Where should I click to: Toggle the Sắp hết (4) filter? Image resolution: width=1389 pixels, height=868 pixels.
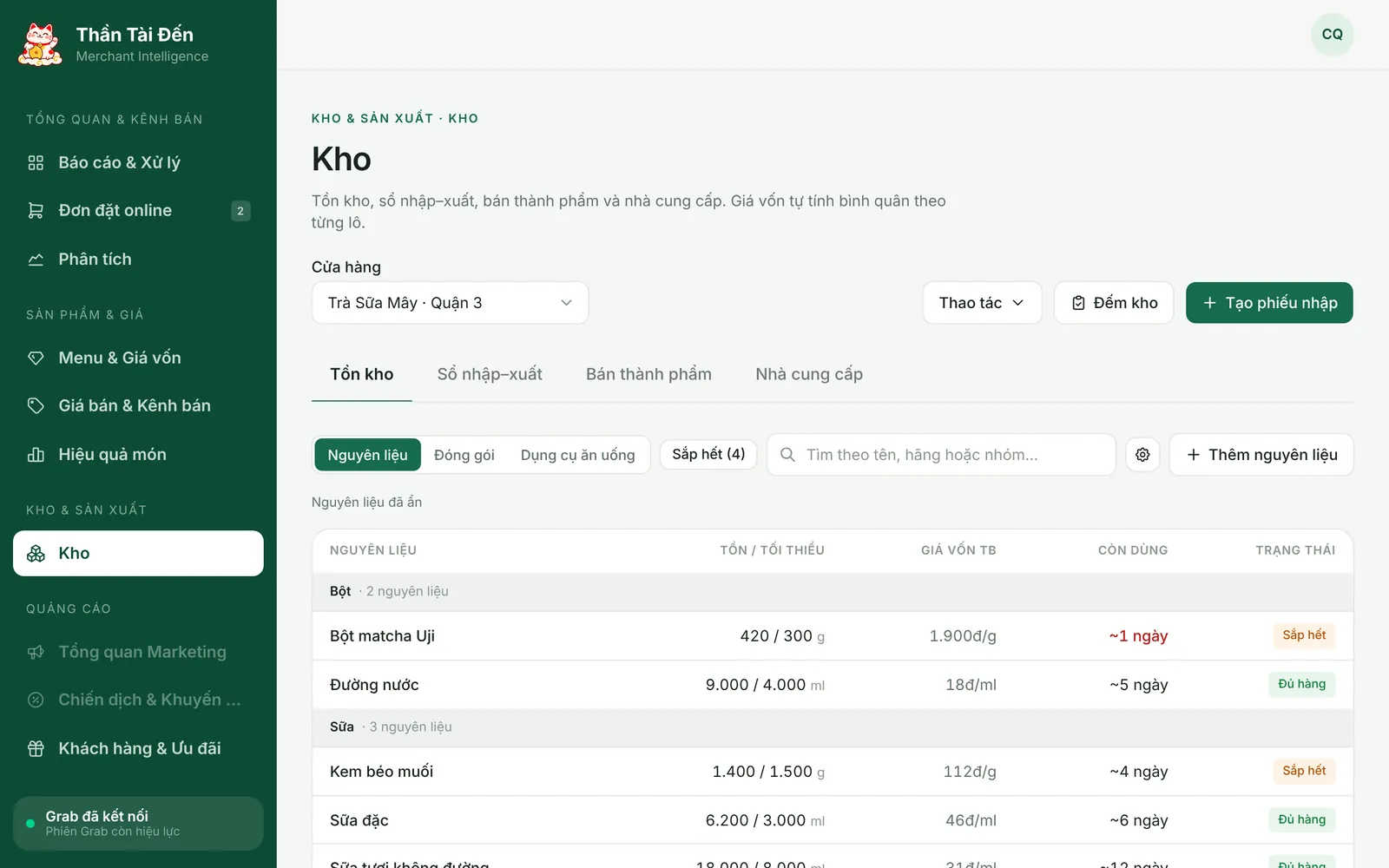[x=708, y=454]
